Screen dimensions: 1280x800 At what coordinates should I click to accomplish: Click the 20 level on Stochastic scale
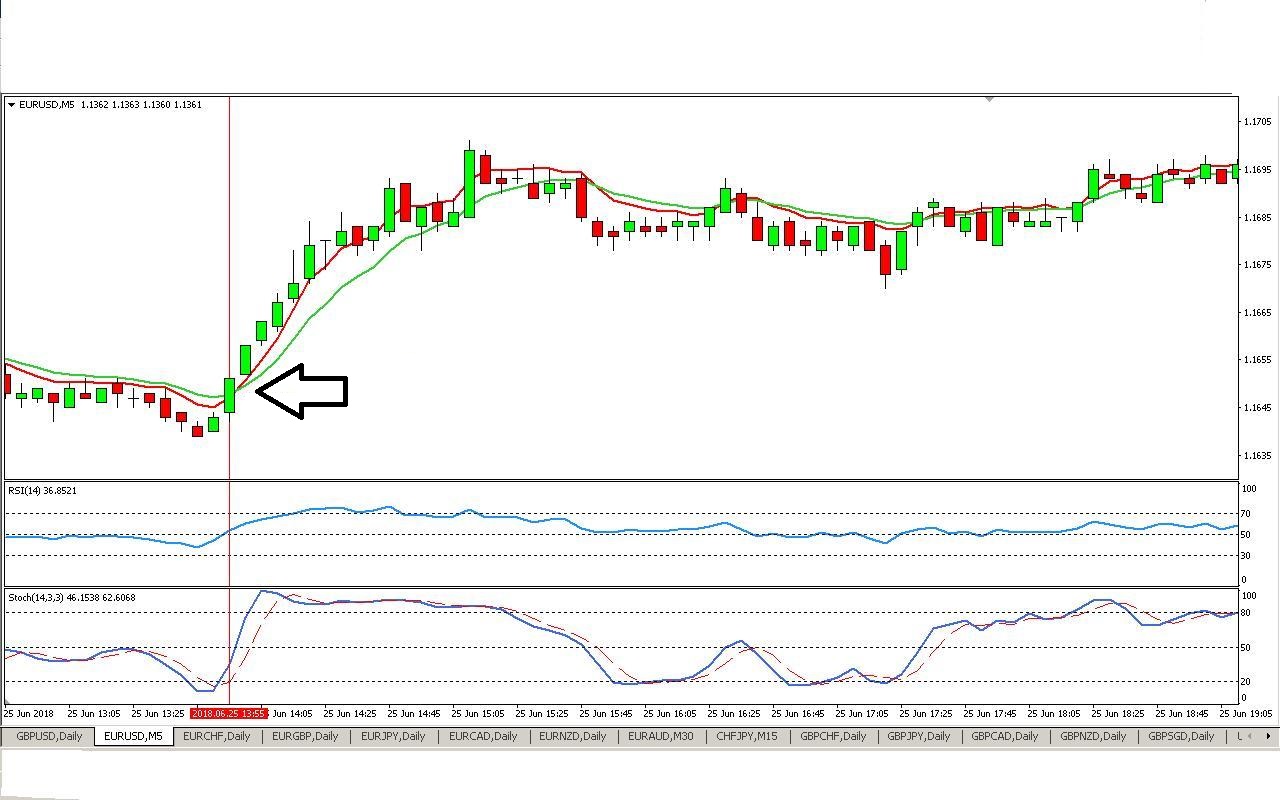click(x=1247, y=681)
